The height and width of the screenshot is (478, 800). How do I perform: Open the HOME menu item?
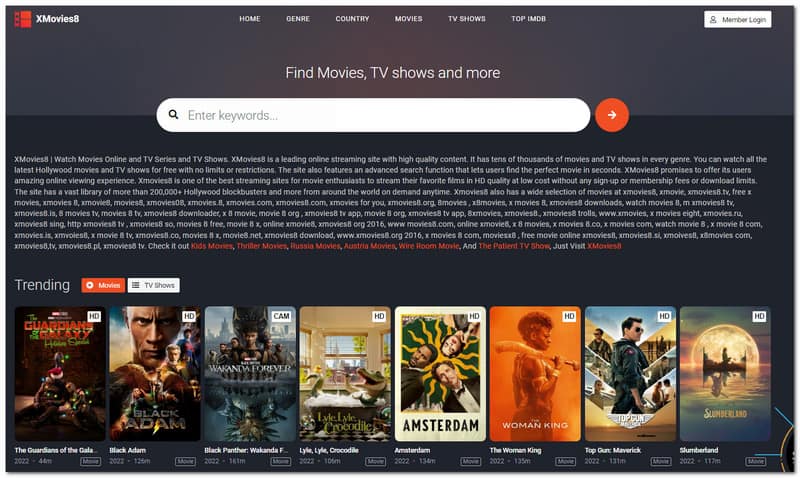(249, 19)
